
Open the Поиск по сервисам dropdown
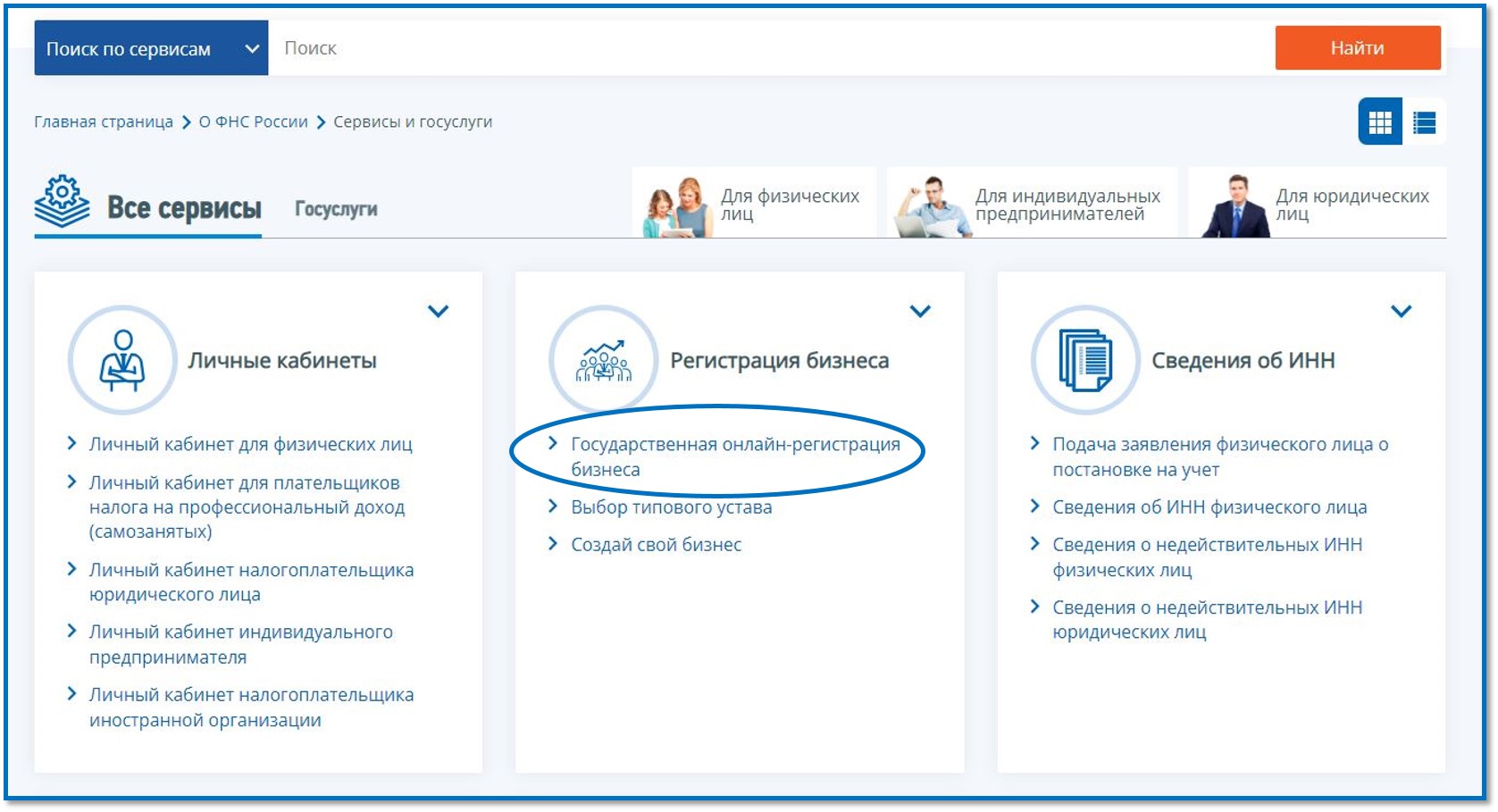[x=151, y=48]
